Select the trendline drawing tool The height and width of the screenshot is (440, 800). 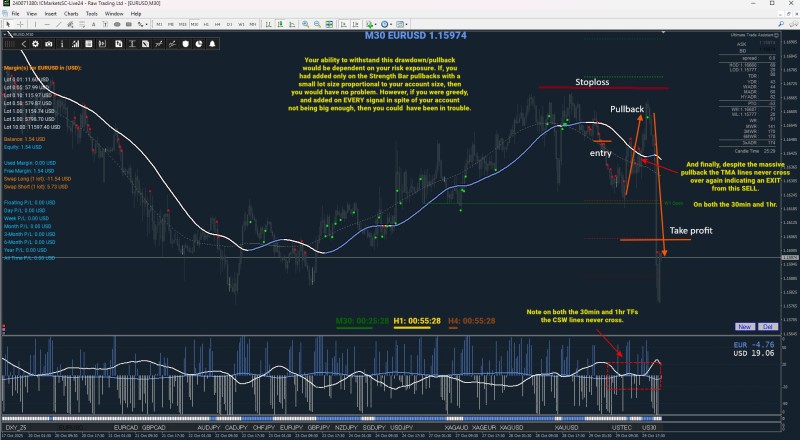pyautogui.click(x=59, y=24)
